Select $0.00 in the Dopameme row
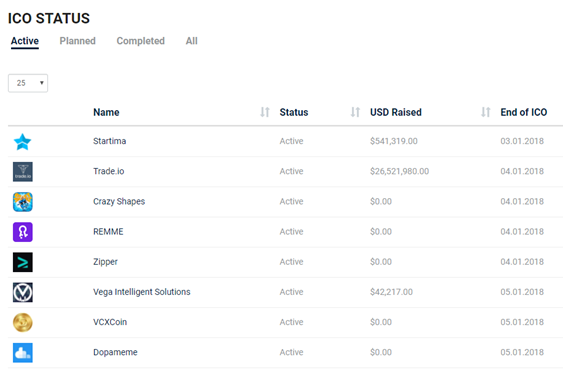This screenshot has width=563, height=370. tap(381, 352)
